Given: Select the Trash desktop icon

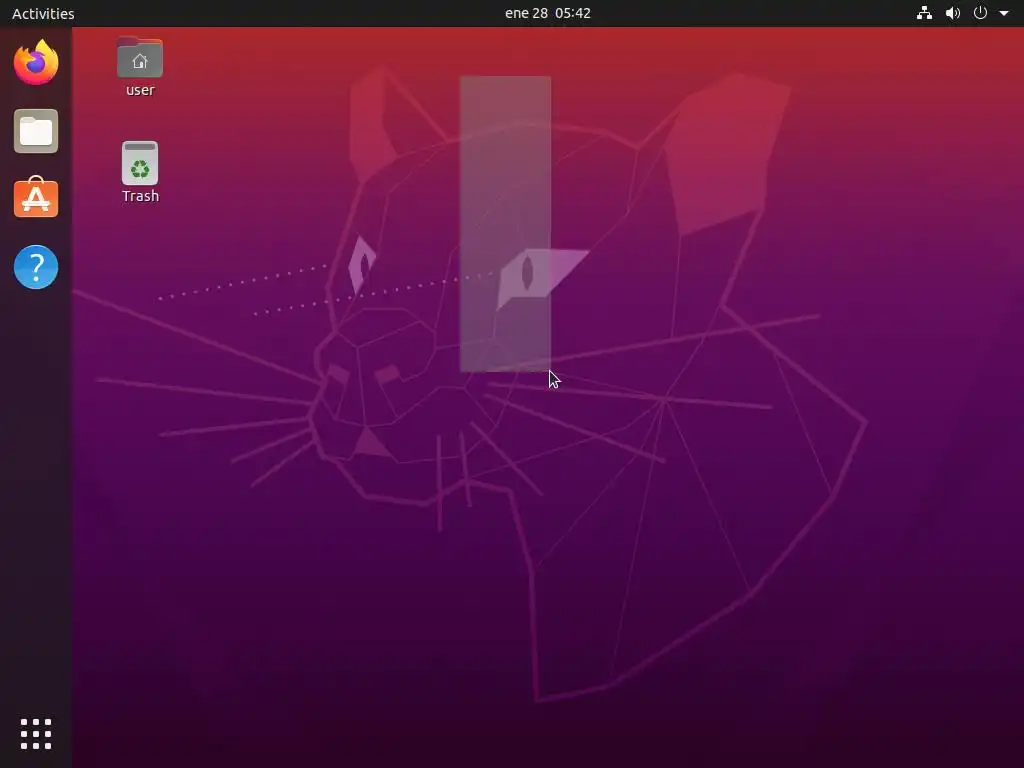Looking at the screenshot, I should [x=140, y=163].
